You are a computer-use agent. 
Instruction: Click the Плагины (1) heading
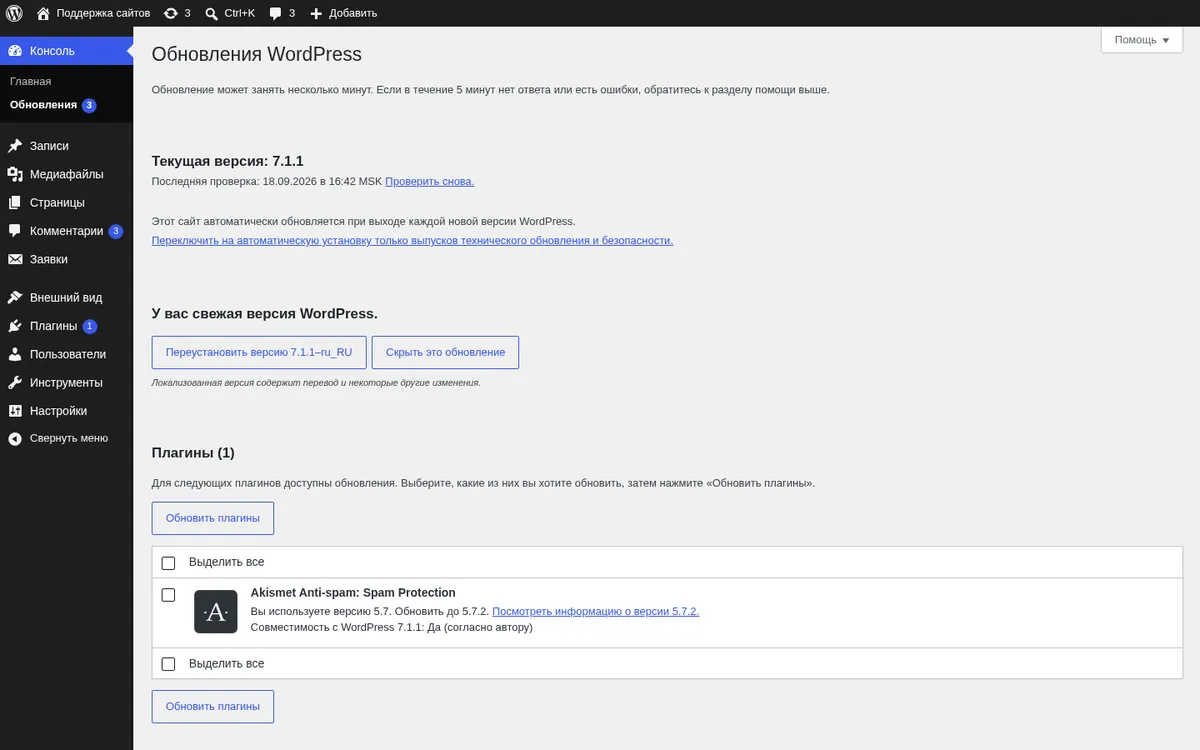pos(193,453)
